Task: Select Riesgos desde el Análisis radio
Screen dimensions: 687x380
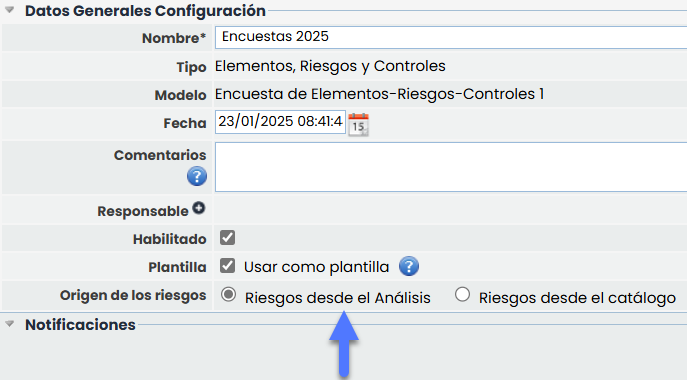Action: 228,295
